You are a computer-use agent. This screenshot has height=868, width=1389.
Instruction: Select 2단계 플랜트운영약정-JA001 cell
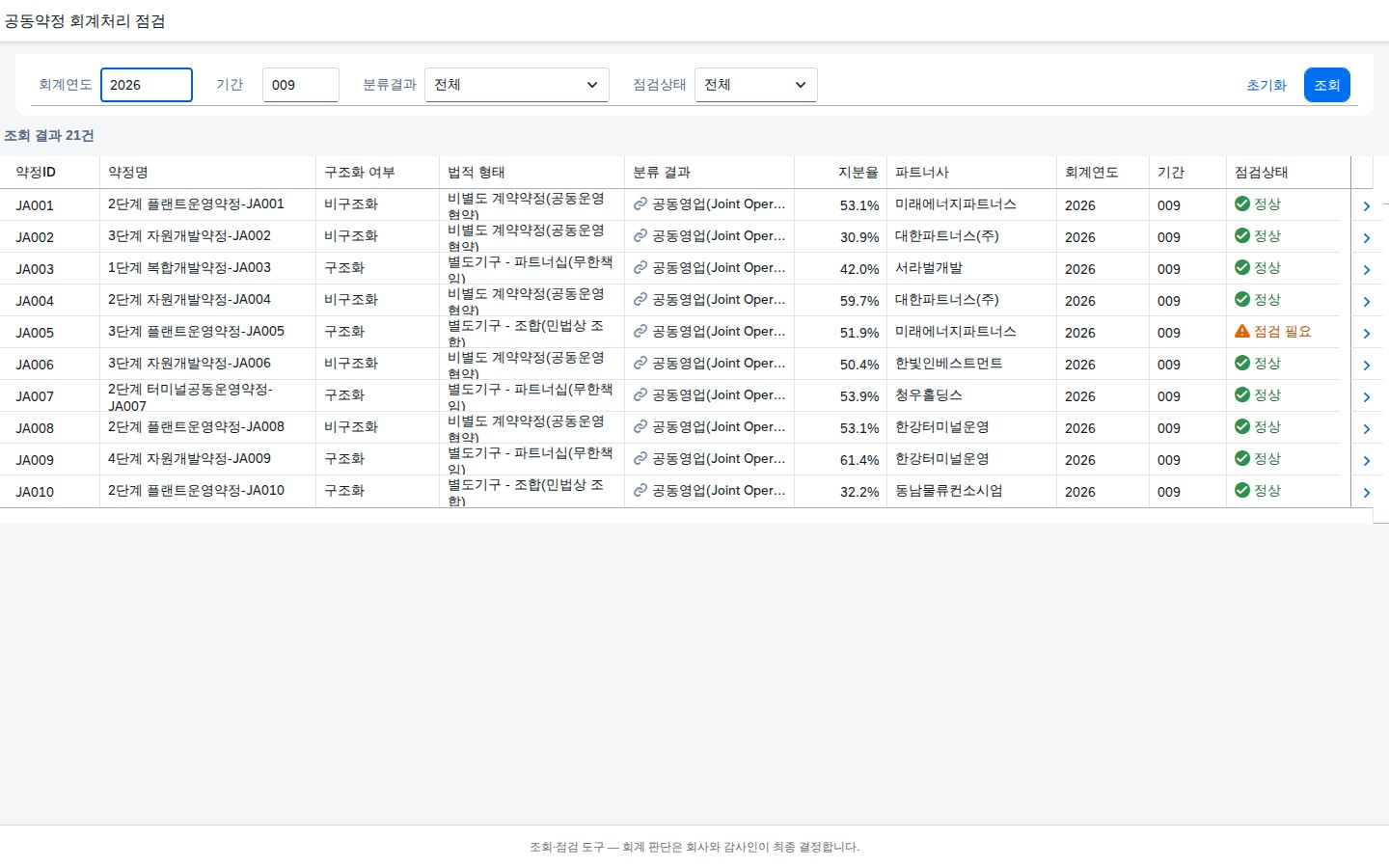coord(207,204)
